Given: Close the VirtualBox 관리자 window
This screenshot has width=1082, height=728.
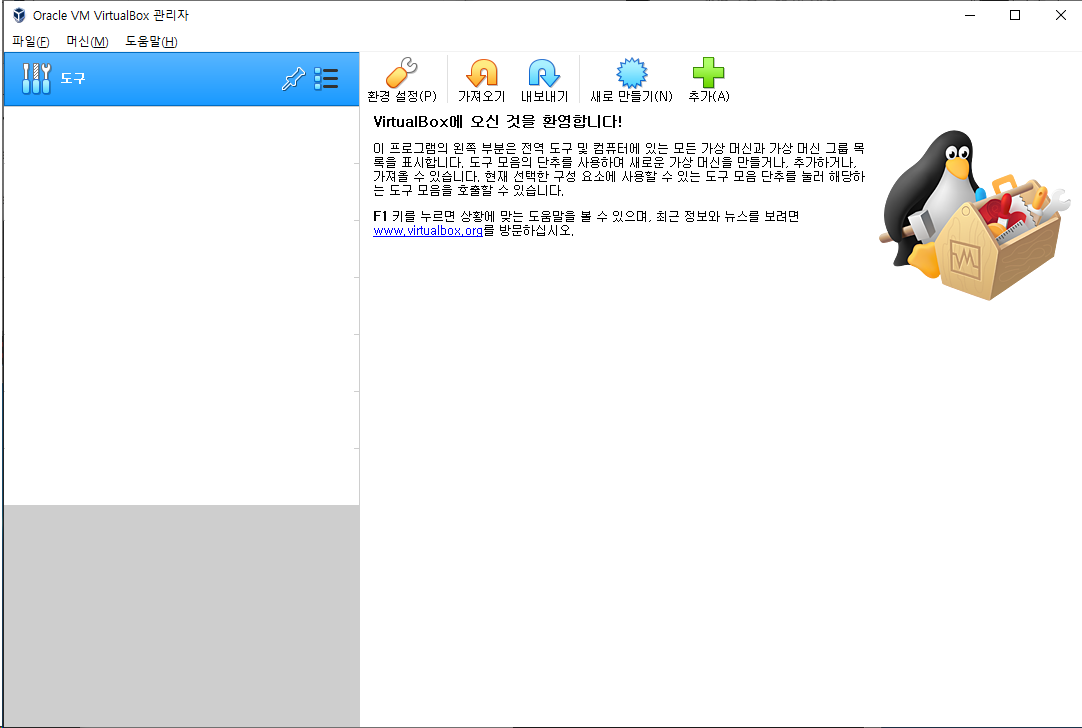Looking at the screenshot, I should [1061, 15].
